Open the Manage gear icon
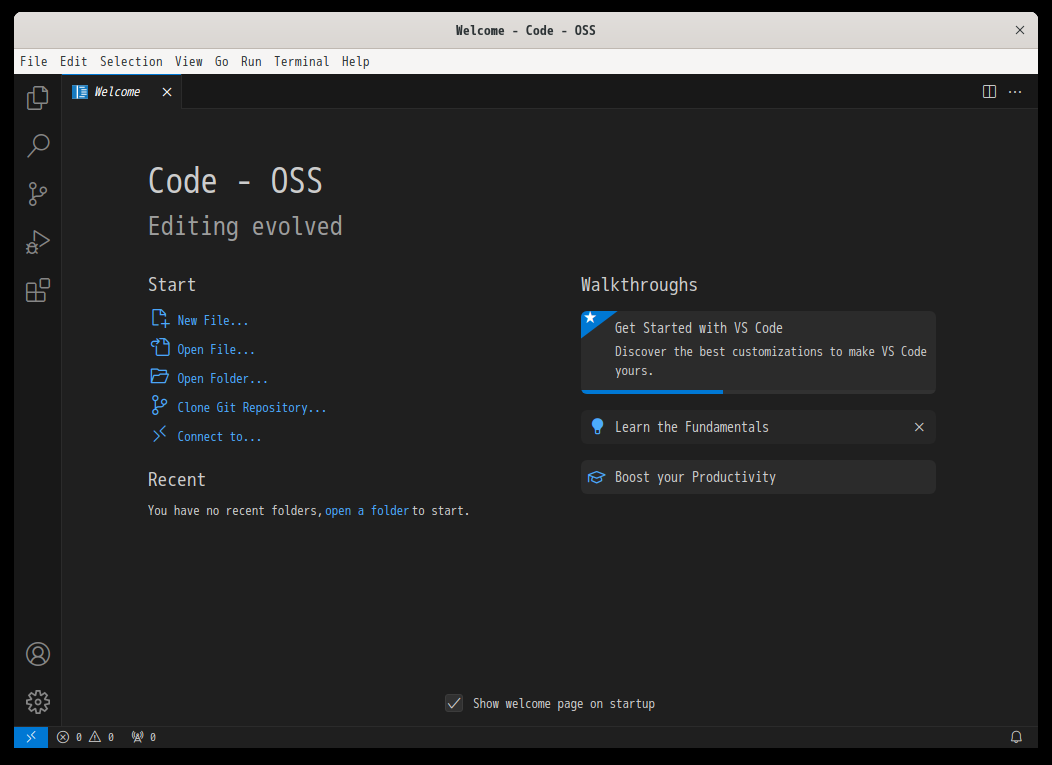The width and height of the screenshot is (1052, 765). pyautogui.click(x=38, y=702)
